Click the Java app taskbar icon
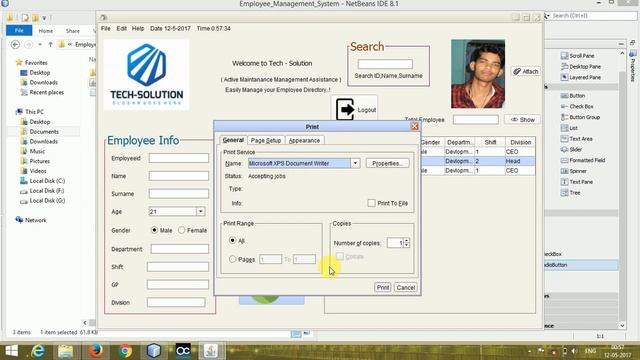Screen dimensions: 640x360 click(211, 351)
